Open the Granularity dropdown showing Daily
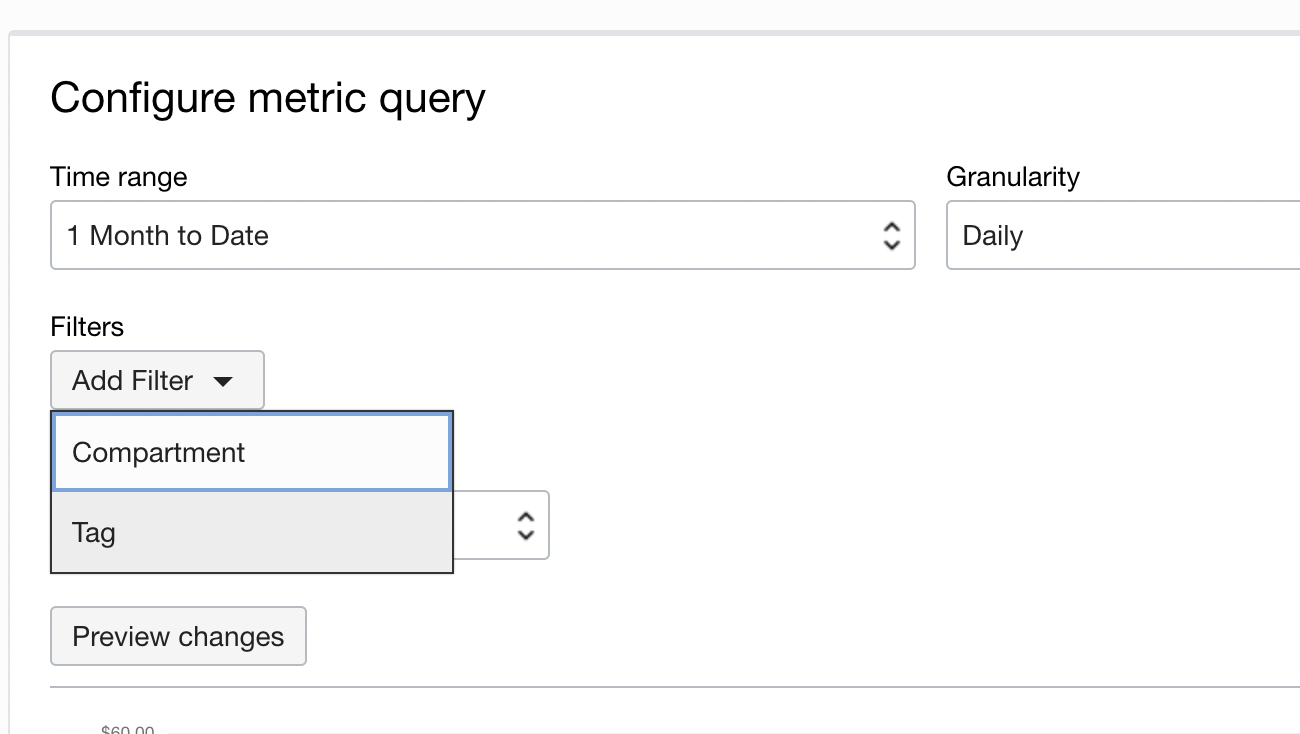Viewport: 1300px width, 734px height. 1122,235
